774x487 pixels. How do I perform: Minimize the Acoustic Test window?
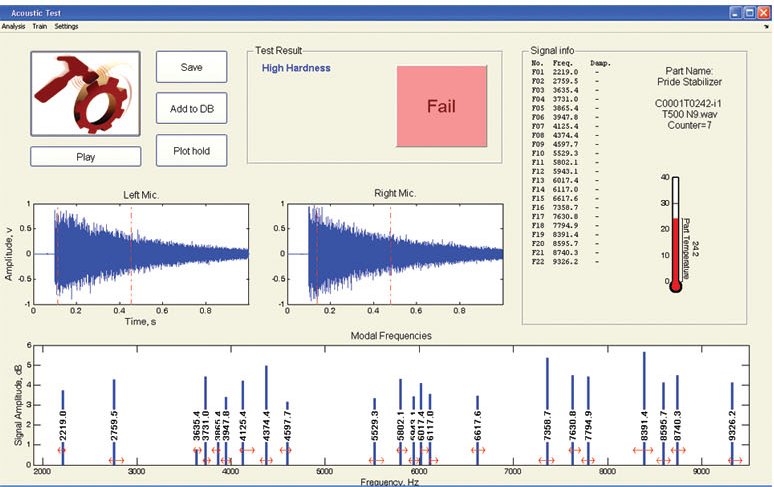[736, 13]
